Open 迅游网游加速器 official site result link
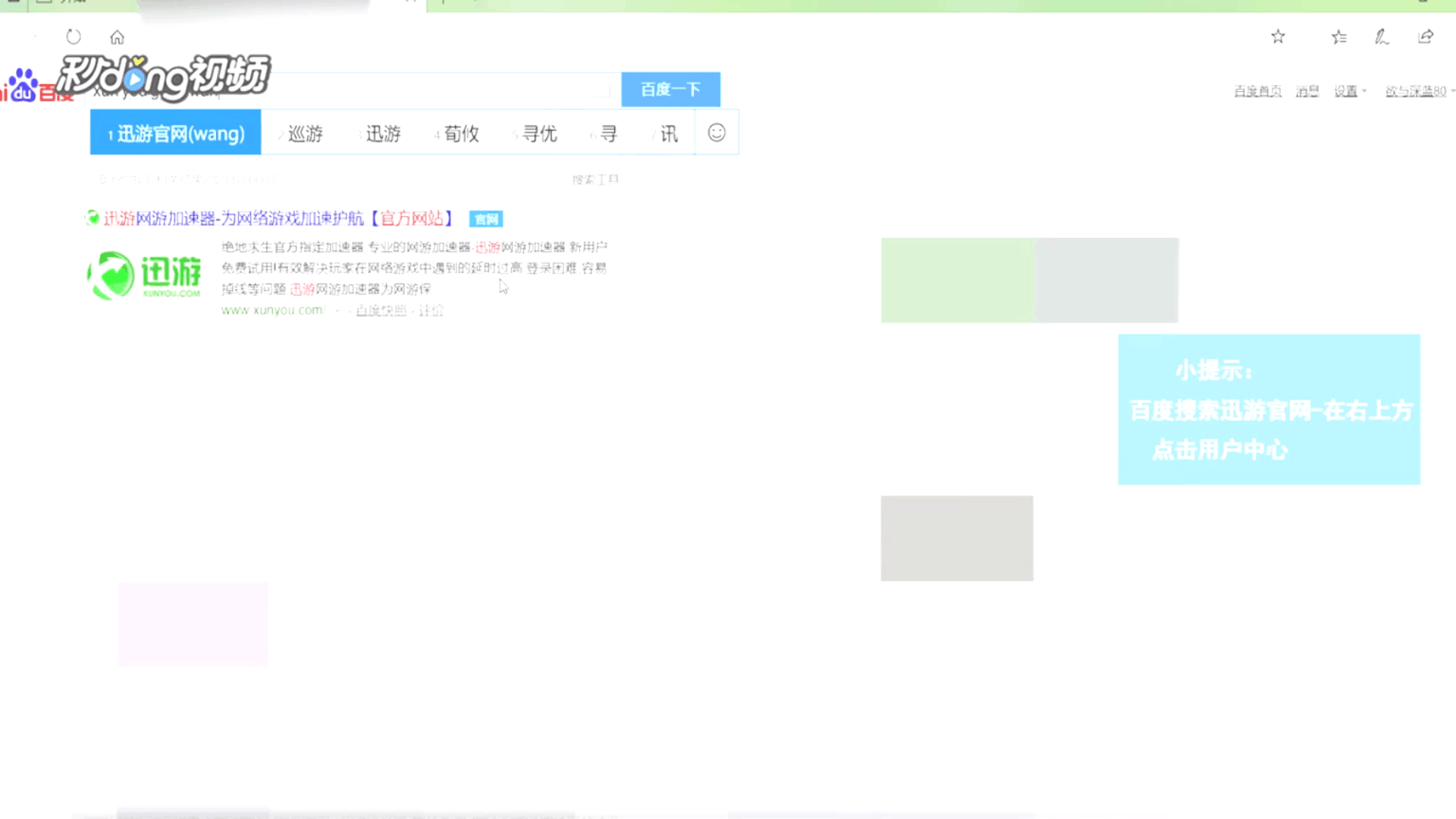The height and width of the screenshot is (819, 1456). pyautogui.click(x=278, y=218)
